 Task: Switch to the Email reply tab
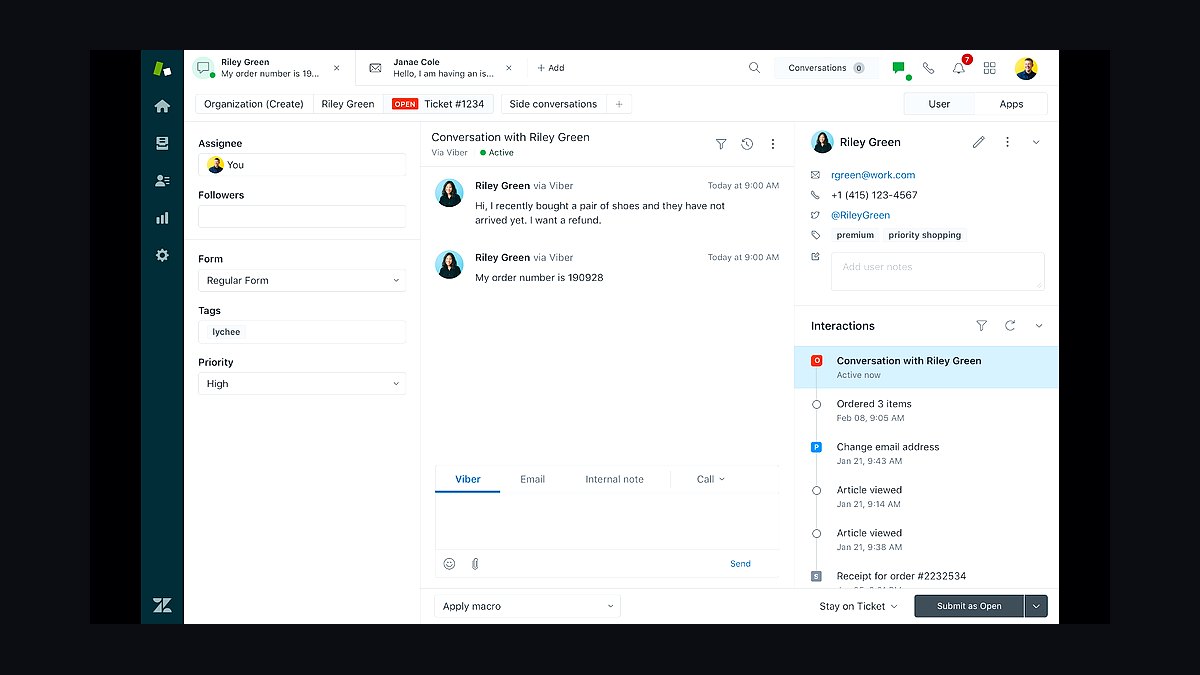tap(532, 479)
